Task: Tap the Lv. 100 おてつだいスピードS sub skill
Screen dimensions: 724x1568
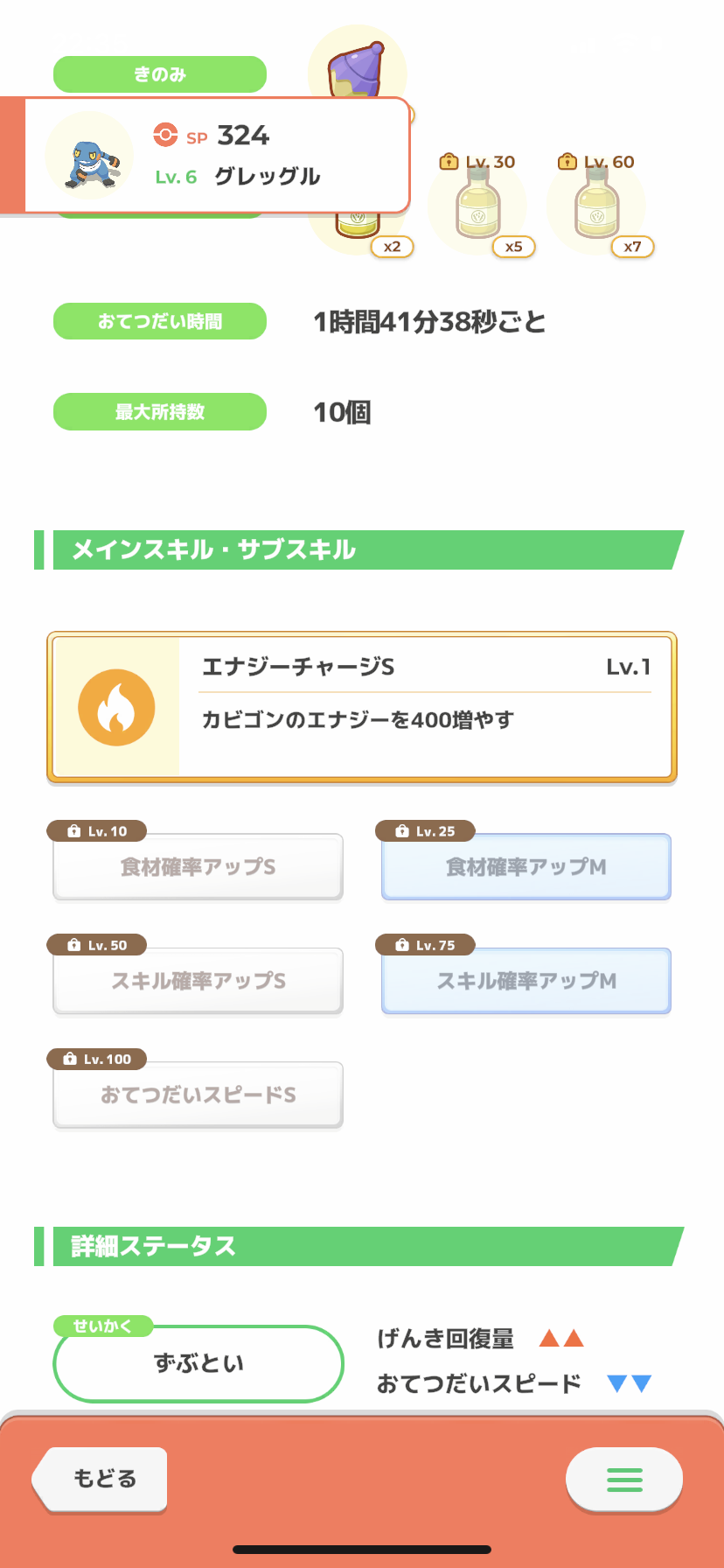Action: coord(198,1094)
